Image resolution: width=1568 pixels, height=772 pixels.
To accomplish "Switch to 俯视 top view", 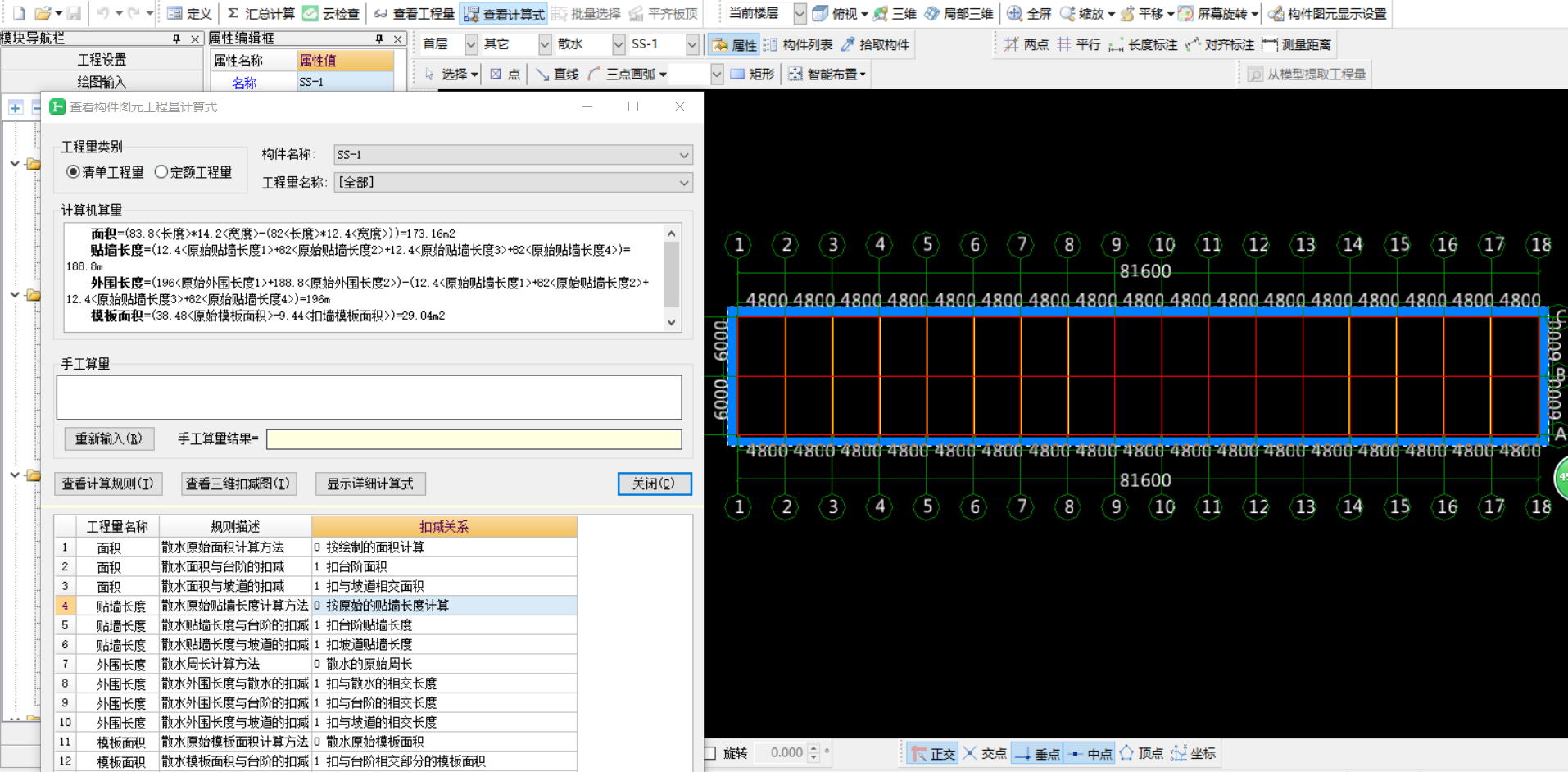I will [x=835, y=14].
